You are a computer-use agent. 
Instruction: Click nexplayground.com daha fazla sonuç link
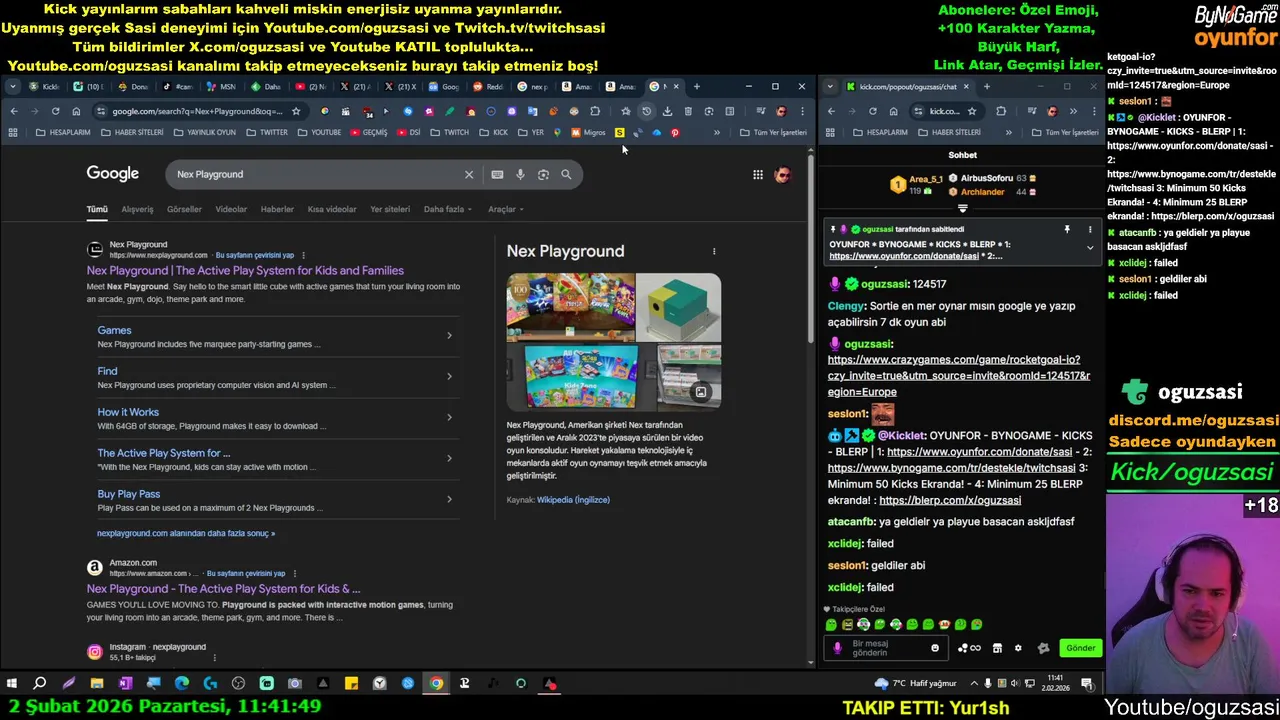[186, 533]
